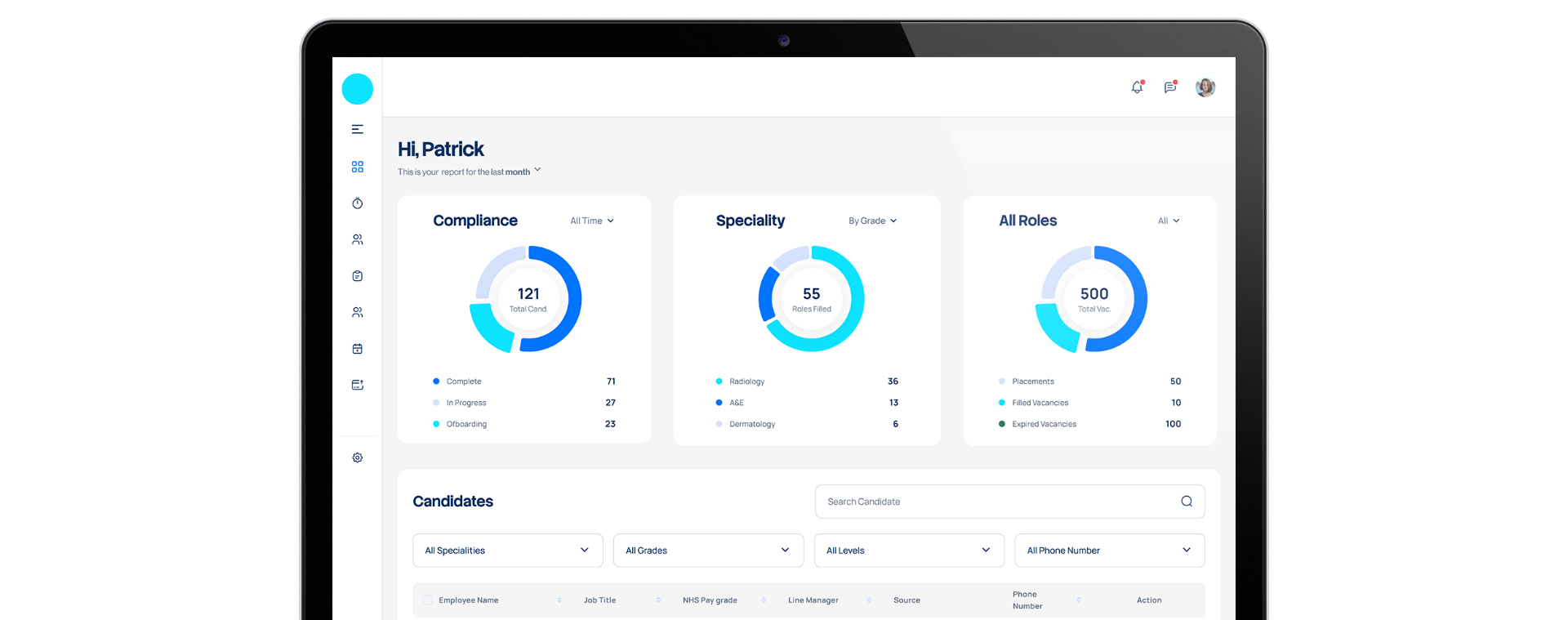The height and width of the screenshot is (620, 1568).
Task: Open the By Grade dropdown in Speciality
Action: pyautogui.click(x=872, y=221)
